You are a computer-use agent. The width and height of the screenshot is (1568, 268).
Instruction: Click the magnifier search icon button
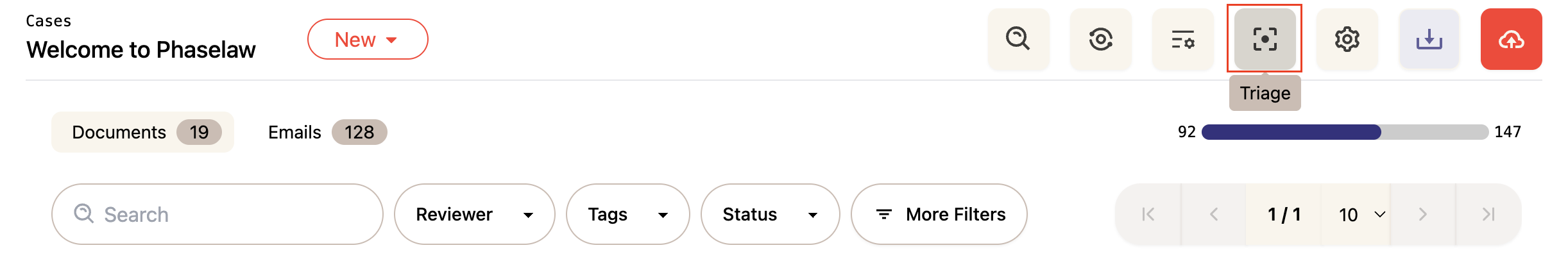coord(1018,39)
